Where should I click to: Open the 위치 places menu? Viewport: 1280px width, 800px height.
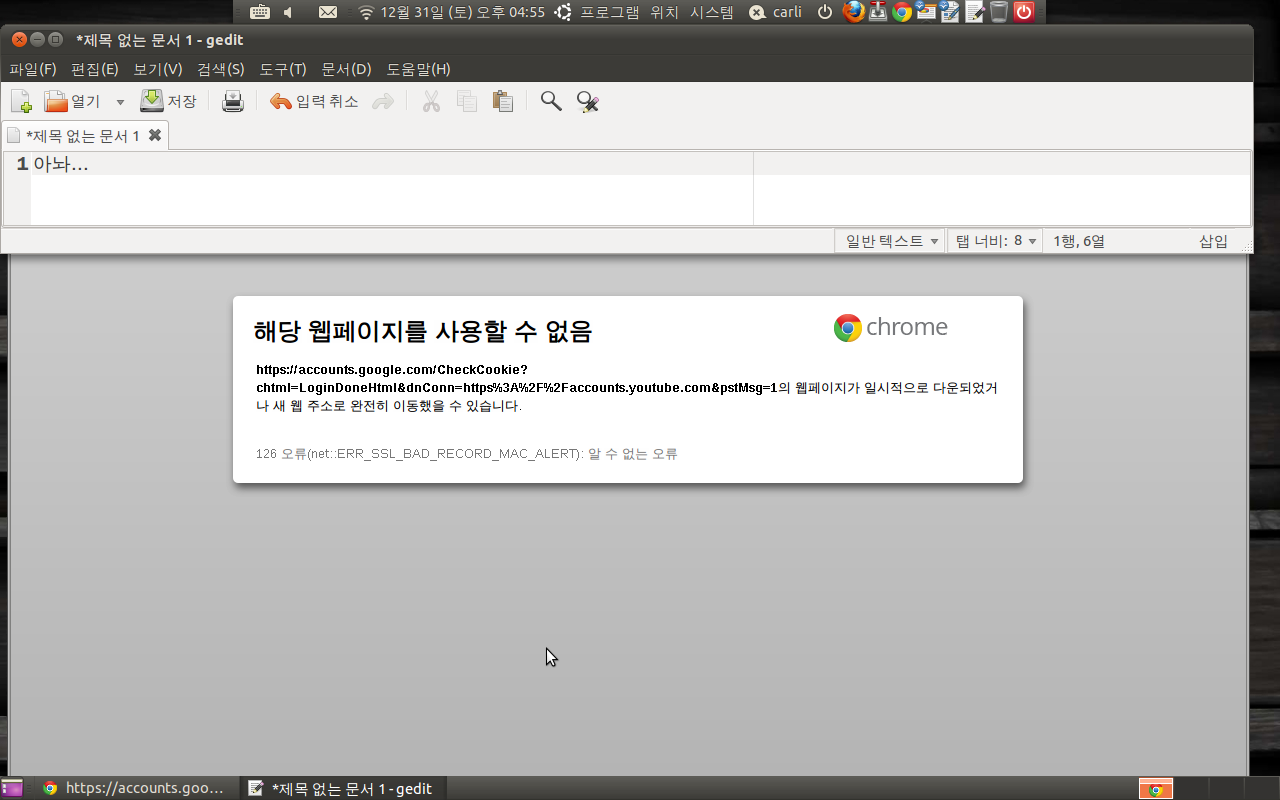click(664, 12)
